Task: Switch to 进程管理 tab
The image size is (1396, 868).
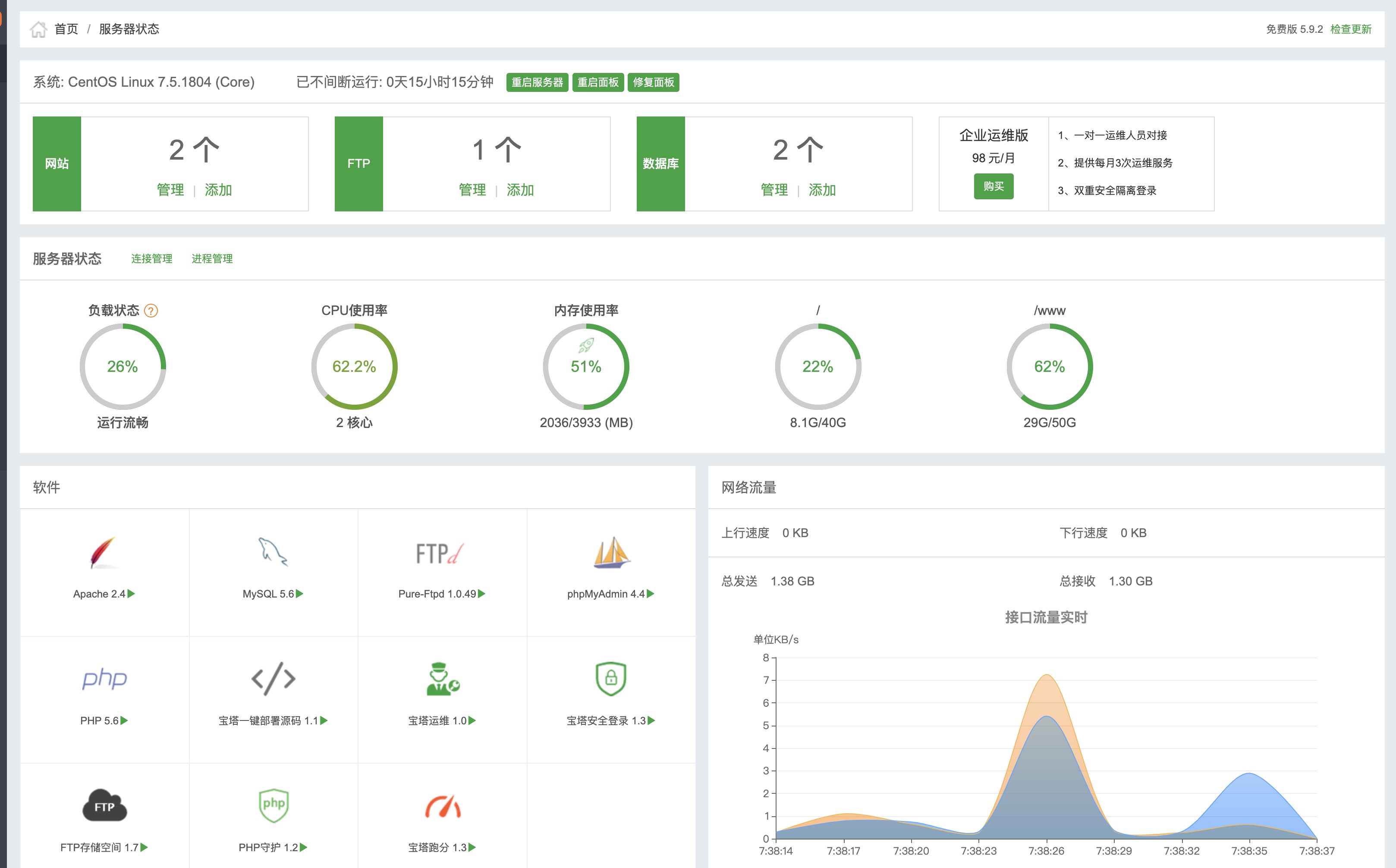Action: tap(212, 259)
